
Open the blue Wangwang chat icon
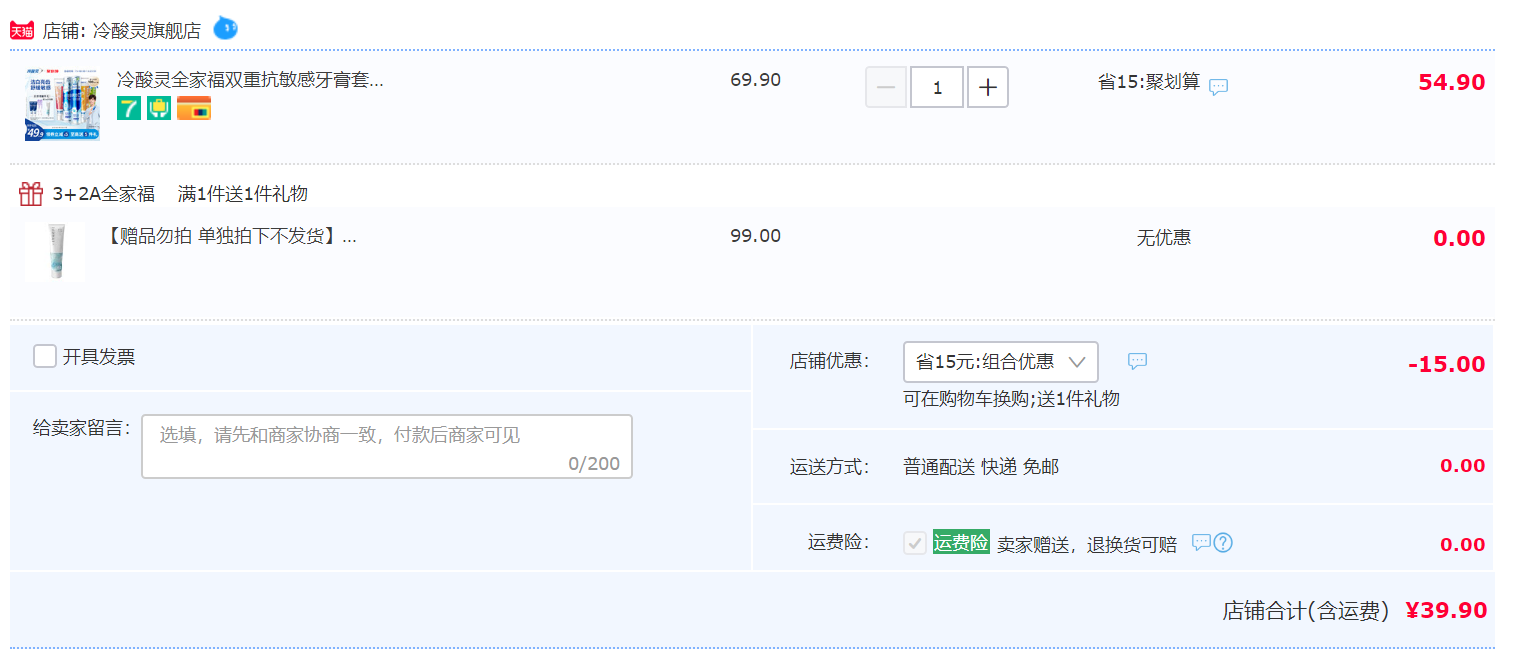point(226,28)
